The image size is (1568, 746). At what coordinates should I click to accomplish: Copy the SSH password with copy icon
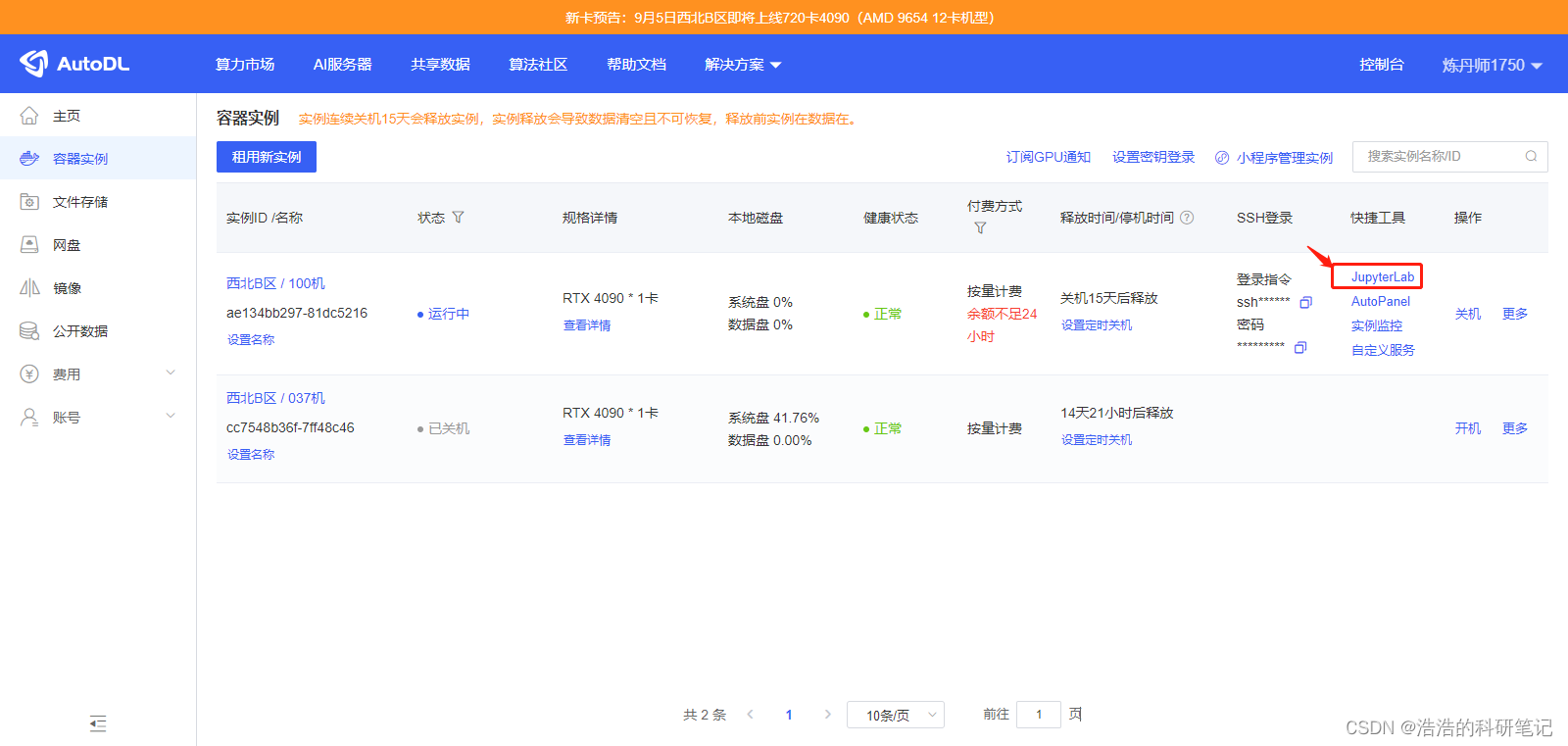coord(1300,348)
